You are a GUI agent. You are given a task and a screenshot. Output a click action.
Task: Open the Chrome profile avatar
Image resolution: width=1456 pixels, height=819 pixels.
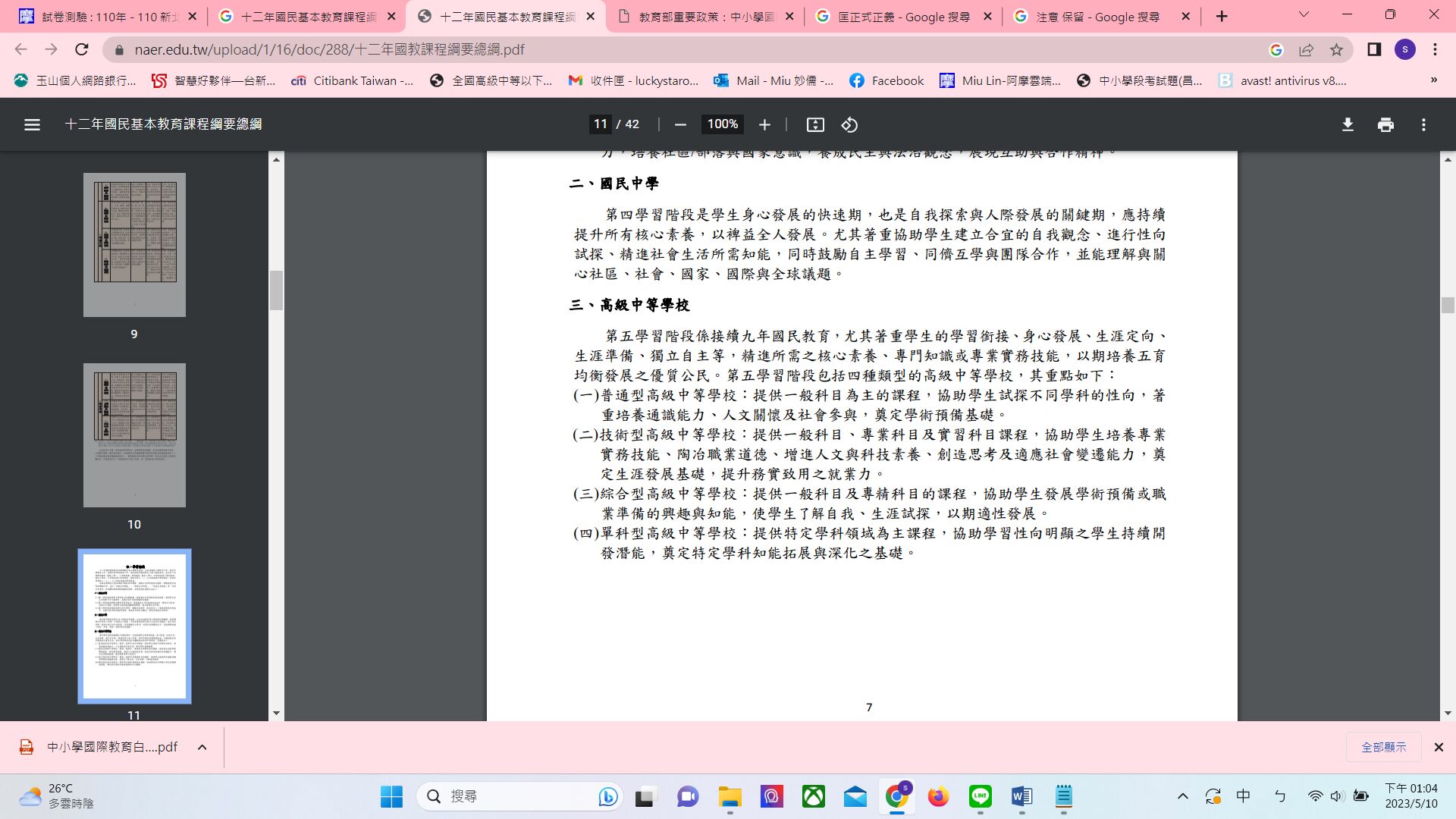(x=1404, y=49)
